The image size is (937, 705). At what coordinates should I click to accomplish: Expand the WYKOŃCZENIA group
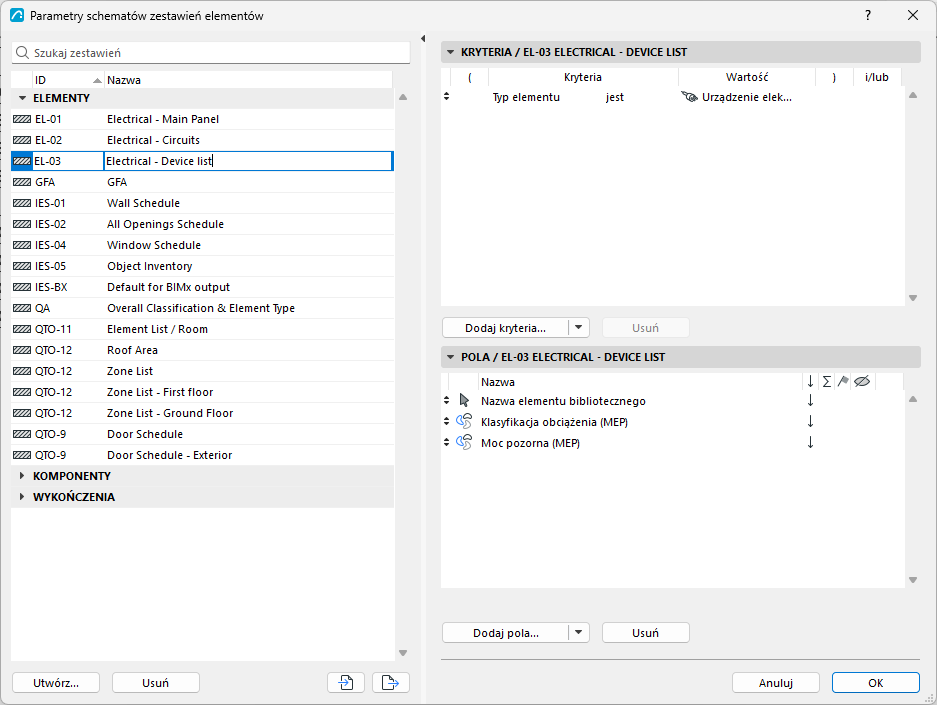22,496
